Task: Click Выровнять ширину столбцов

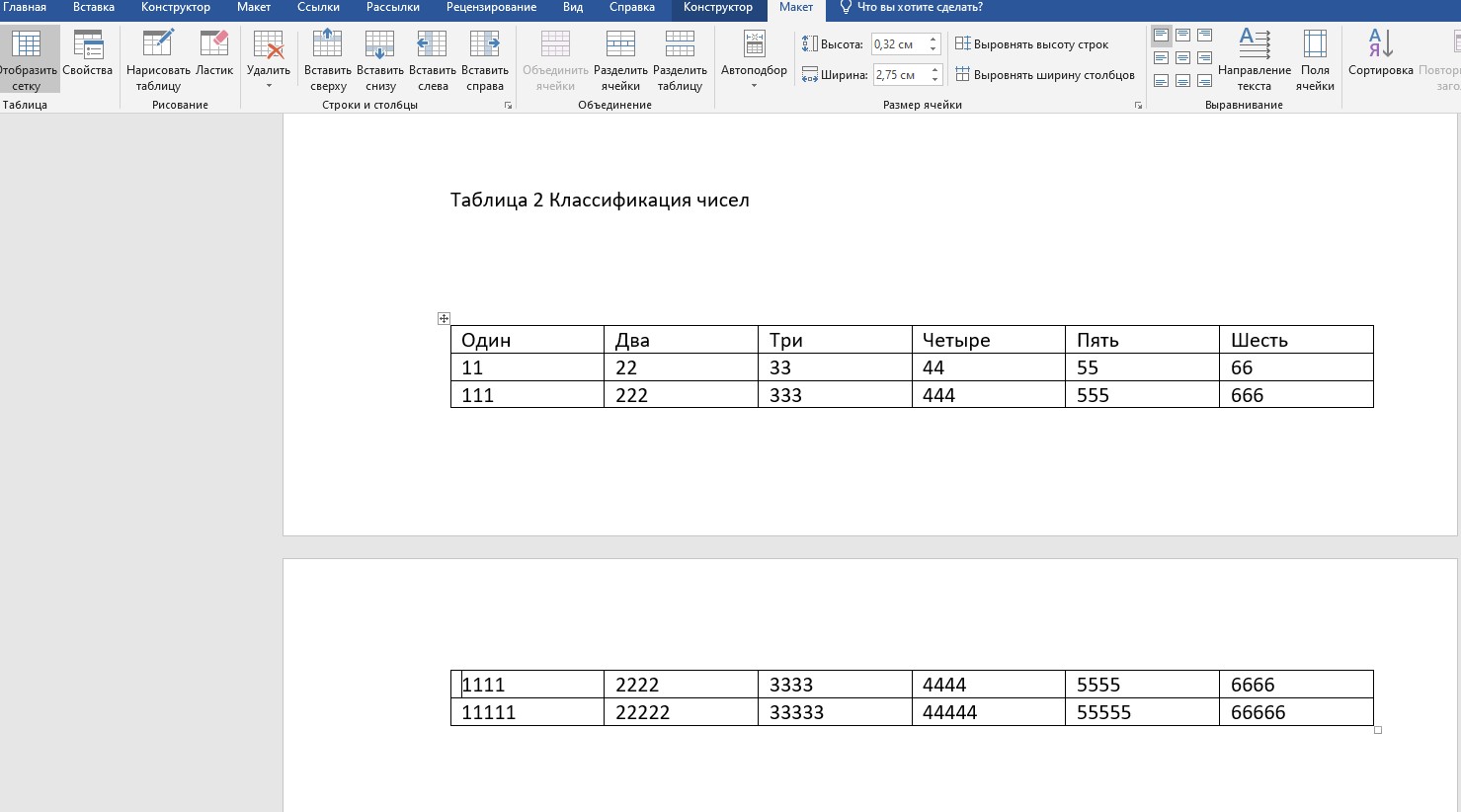Action: [1044, 75]
